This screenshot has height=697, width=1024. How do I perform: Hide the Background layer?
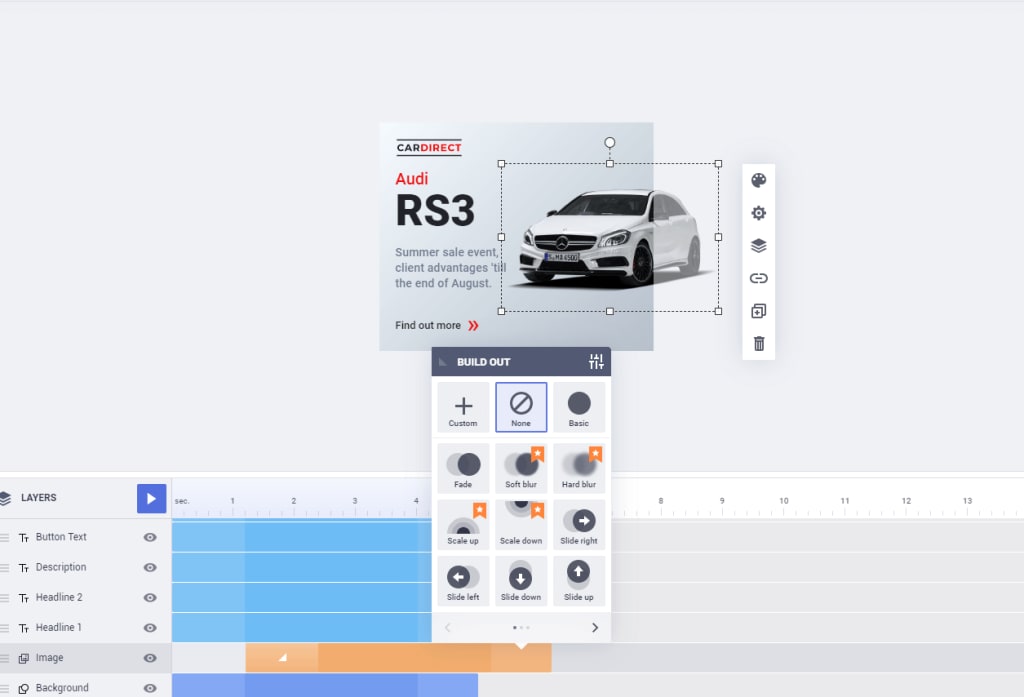[150, 688]
